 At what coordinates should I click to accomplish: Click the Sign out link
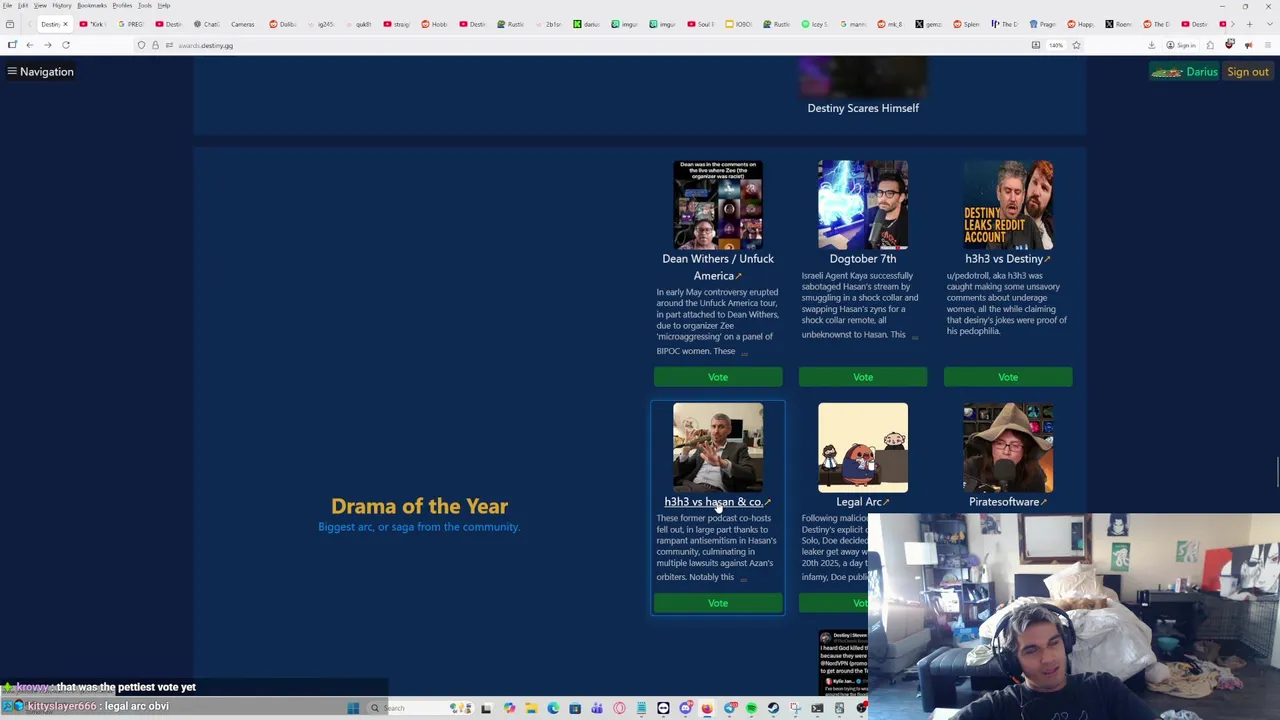(x=1248, y=72)
